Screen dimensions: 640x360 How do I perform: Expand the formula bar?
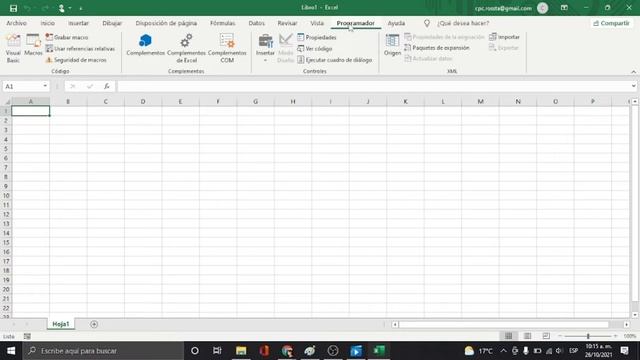coord(633,86)
